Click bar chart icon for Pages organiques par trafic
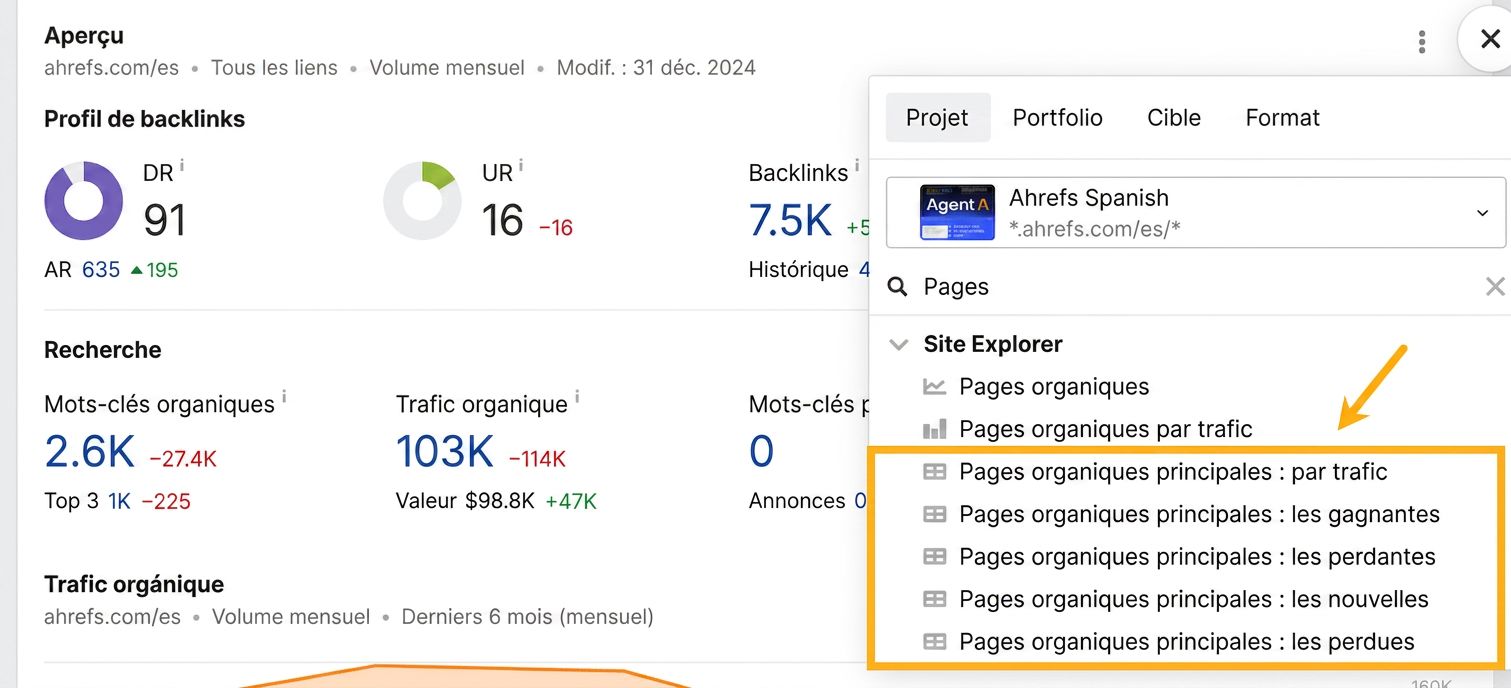The width and height of the screenshot is (1511, 688). (934, 430)
